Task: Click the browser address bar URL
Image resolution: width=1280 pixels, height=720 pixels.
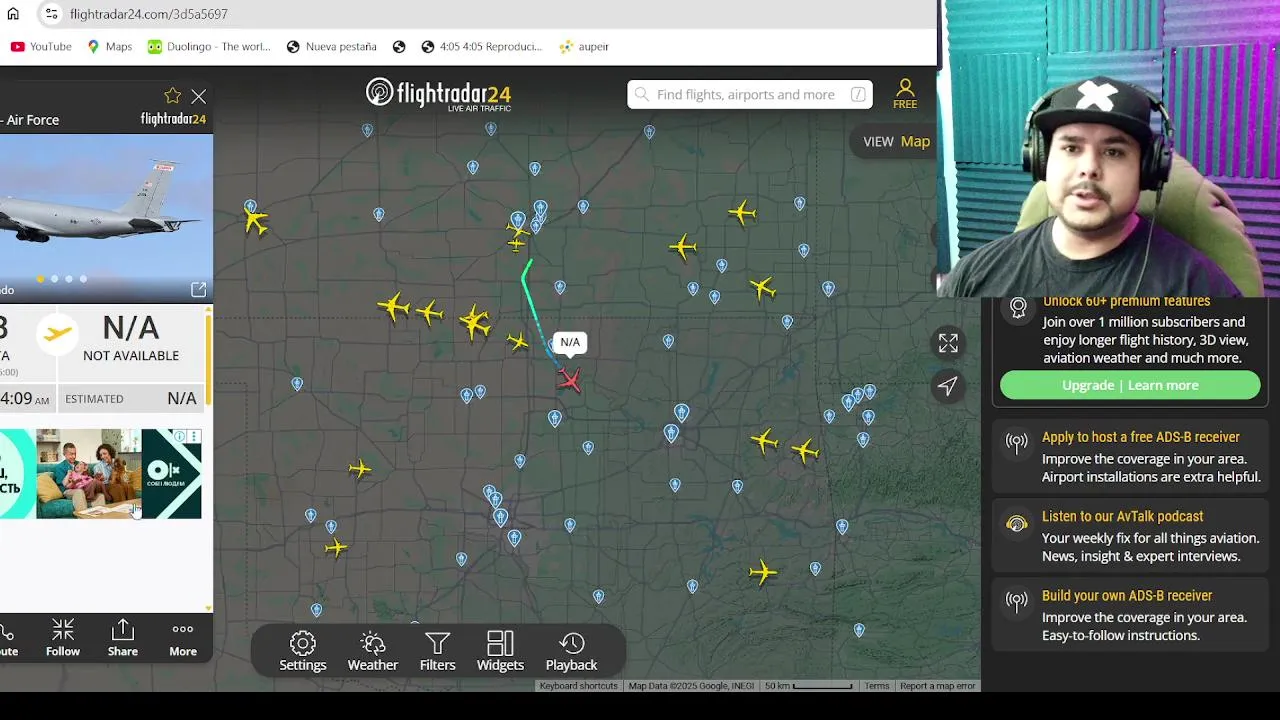Action: coord(149,14)
